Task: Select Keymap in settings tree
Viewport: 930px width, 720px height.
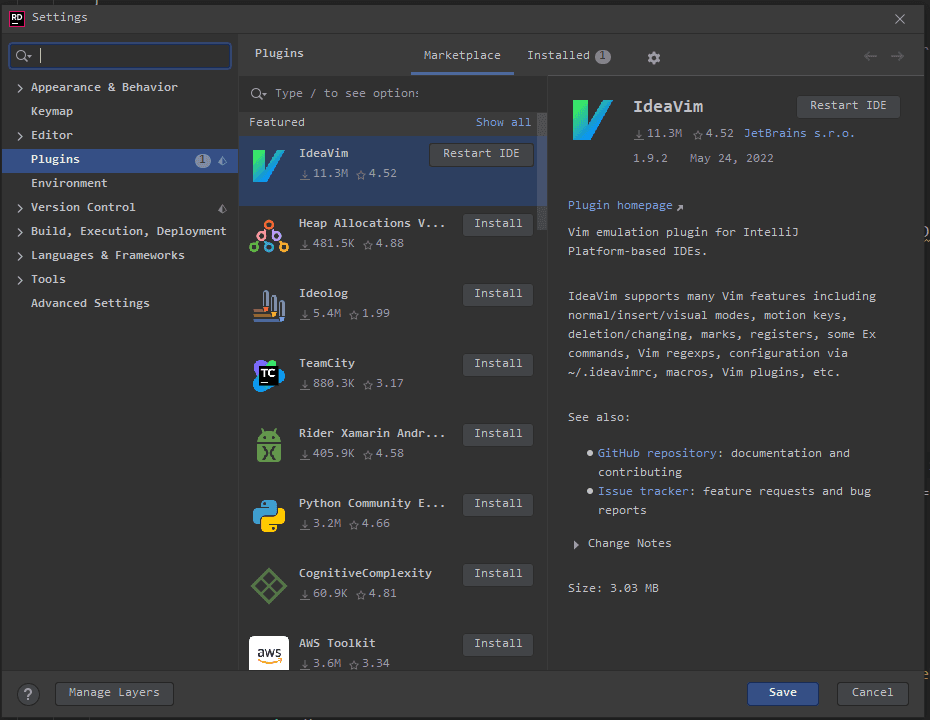Action: click(52, 112)
